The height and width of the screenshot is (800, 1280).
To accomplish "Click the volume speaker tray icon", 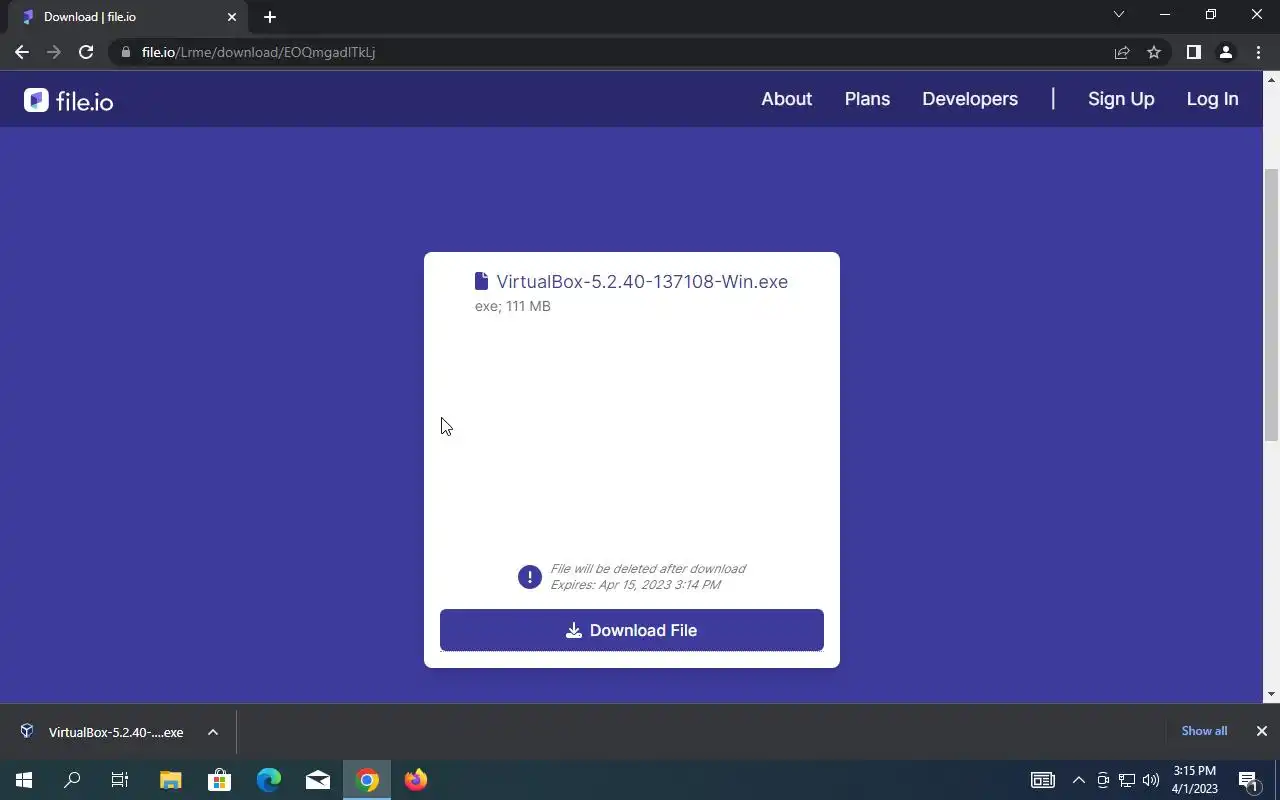I will [x=1151, y=780].
